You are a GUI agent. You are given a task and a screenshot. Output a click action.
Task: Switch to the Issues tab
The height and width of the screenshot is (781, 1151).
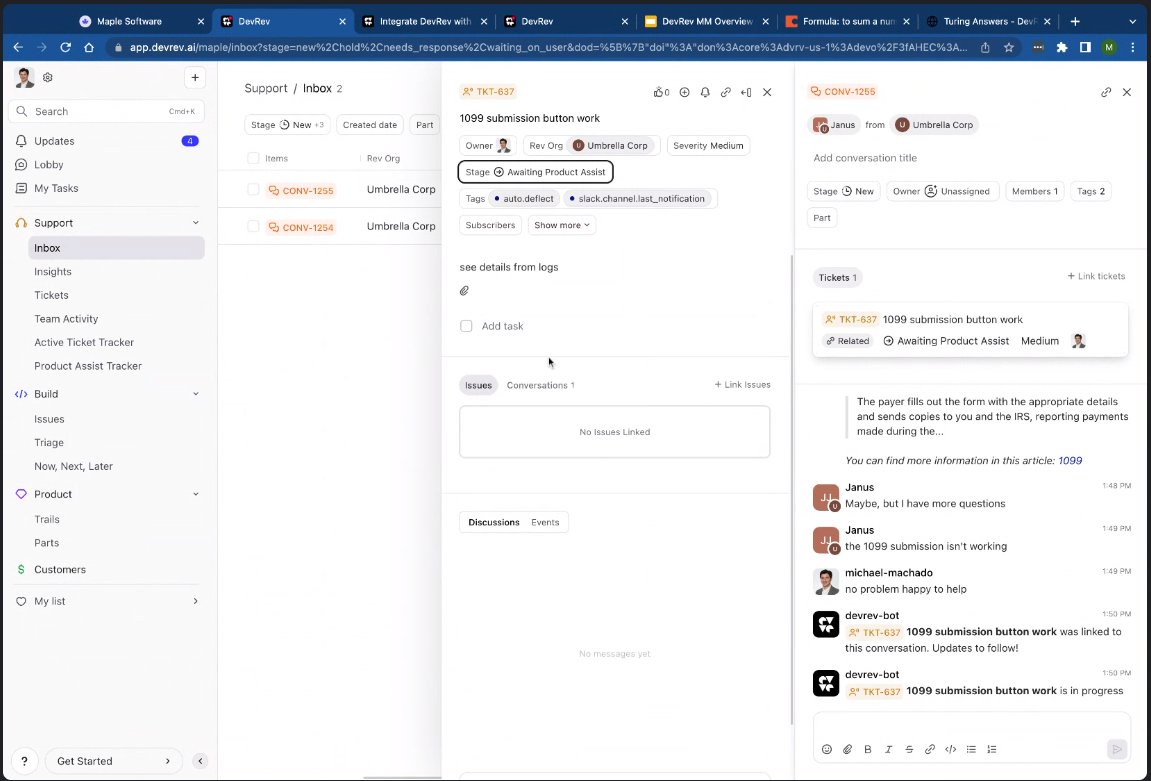pos(479,385)
